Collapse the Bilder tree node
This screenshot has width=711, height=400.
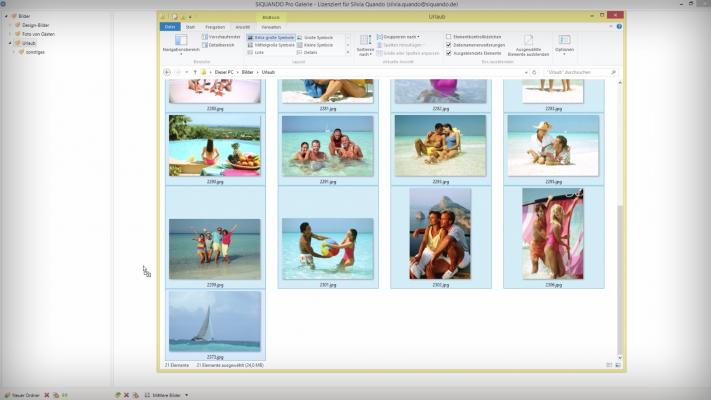[x=8, y=16]
